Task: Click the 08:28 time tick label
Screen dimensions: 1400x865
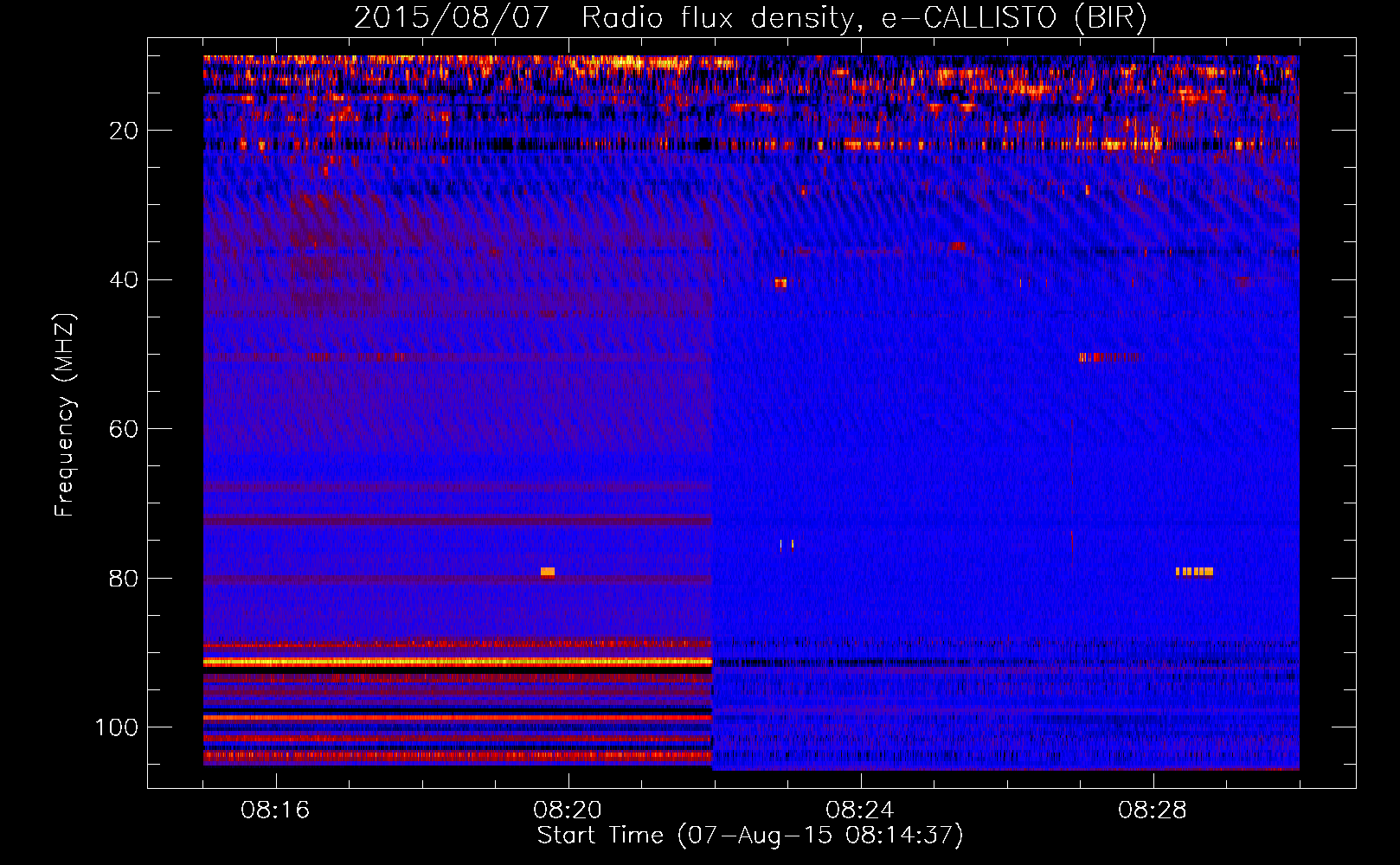Action: click(x=1153, y=811)
